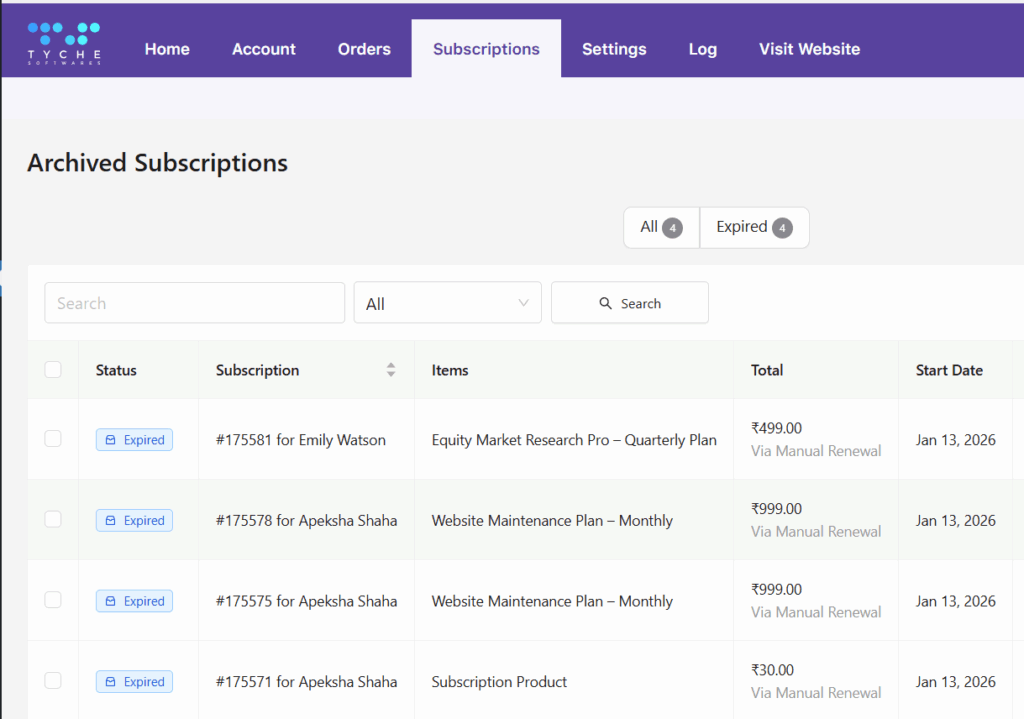The image size is (1024, 719).
Task: Sort by Subscription column arrows
Action: coord(391,370)
